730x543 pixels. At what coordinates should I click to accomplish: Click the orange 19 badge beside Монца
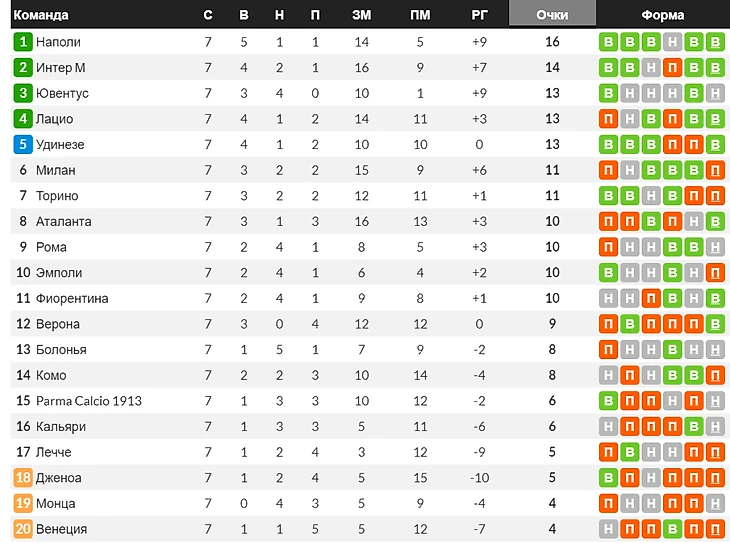tap(23, 503)
